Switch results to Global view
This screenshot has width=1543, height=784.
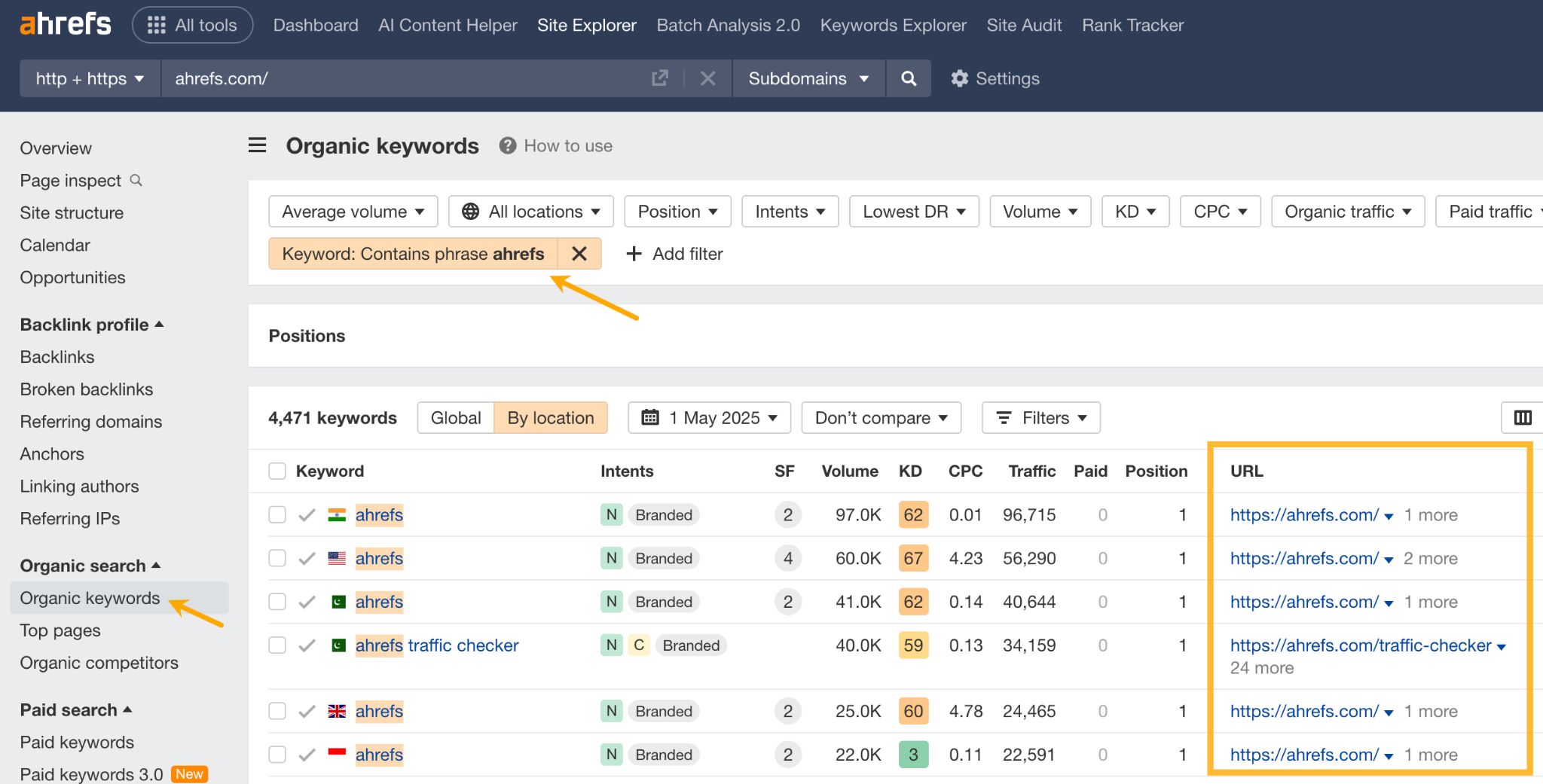click(x=454, y=417)
